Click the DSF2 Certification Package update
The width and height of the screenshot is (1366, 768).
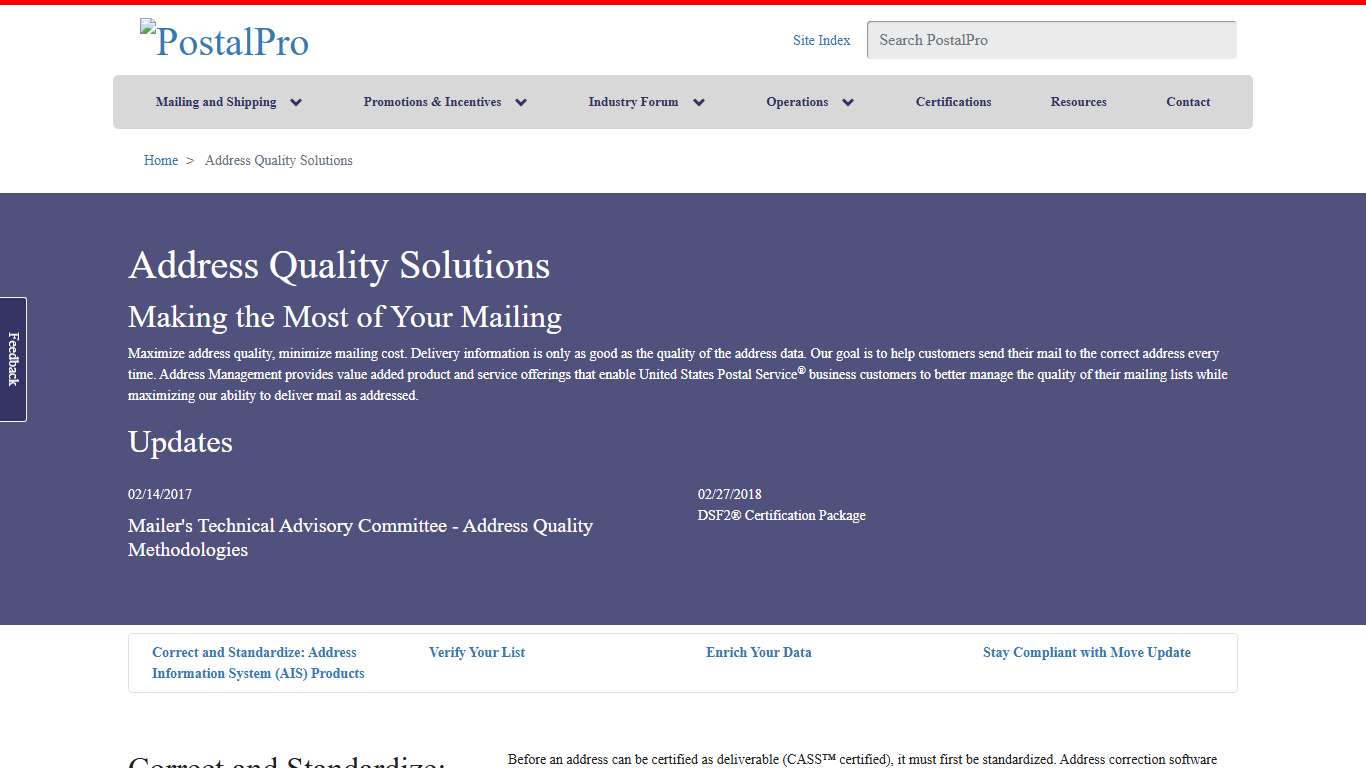click(782, 515)
